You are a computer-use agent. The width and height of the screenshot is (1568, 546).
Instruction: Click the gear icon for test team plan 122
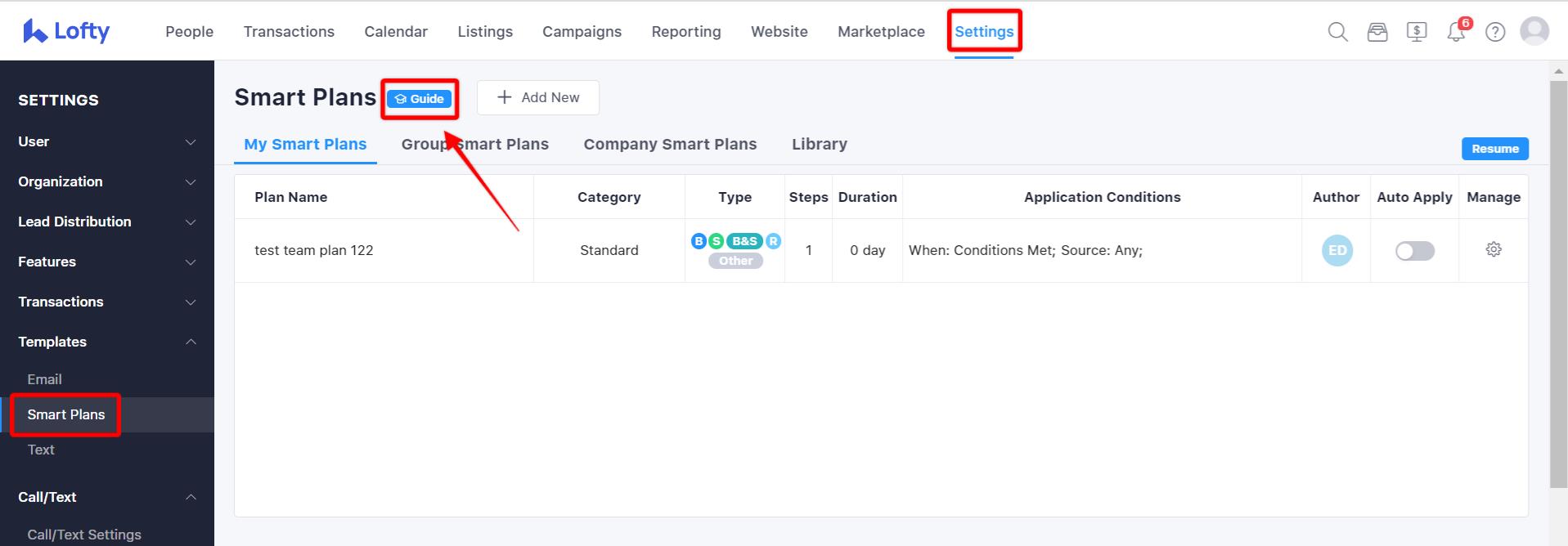click(1494, 249)
